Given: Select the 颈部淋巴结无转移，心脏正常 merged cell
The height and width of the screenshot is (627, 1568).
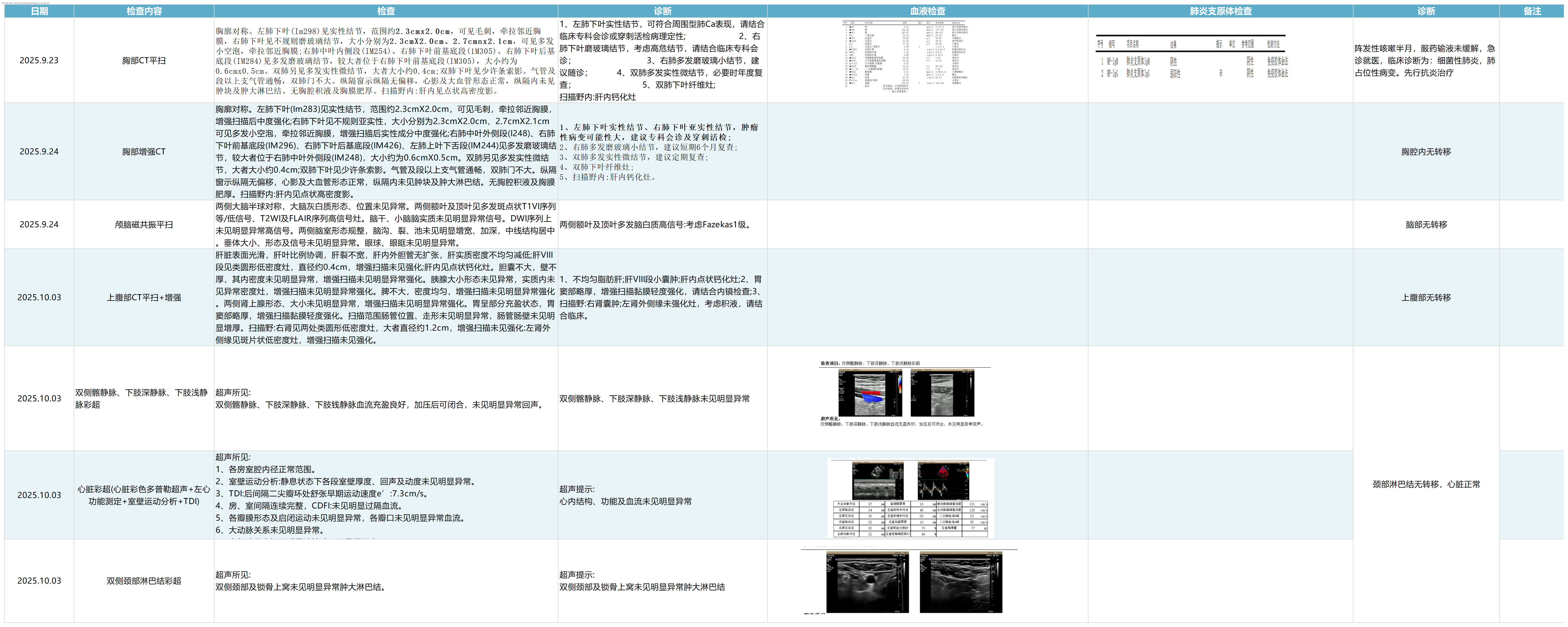Looking at the screenshot, I should point(1426,484).
